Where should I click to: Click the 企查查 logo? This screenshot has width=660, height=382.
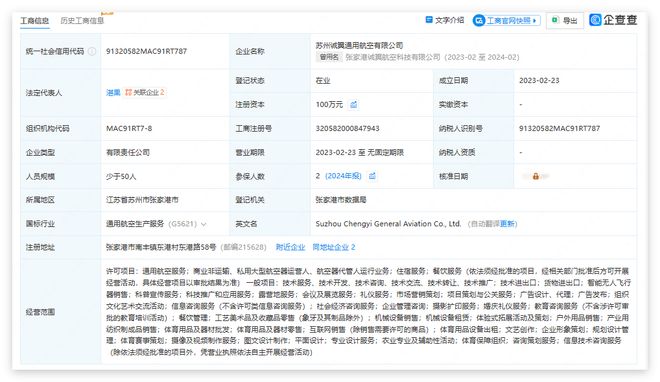tap(613, 20)
